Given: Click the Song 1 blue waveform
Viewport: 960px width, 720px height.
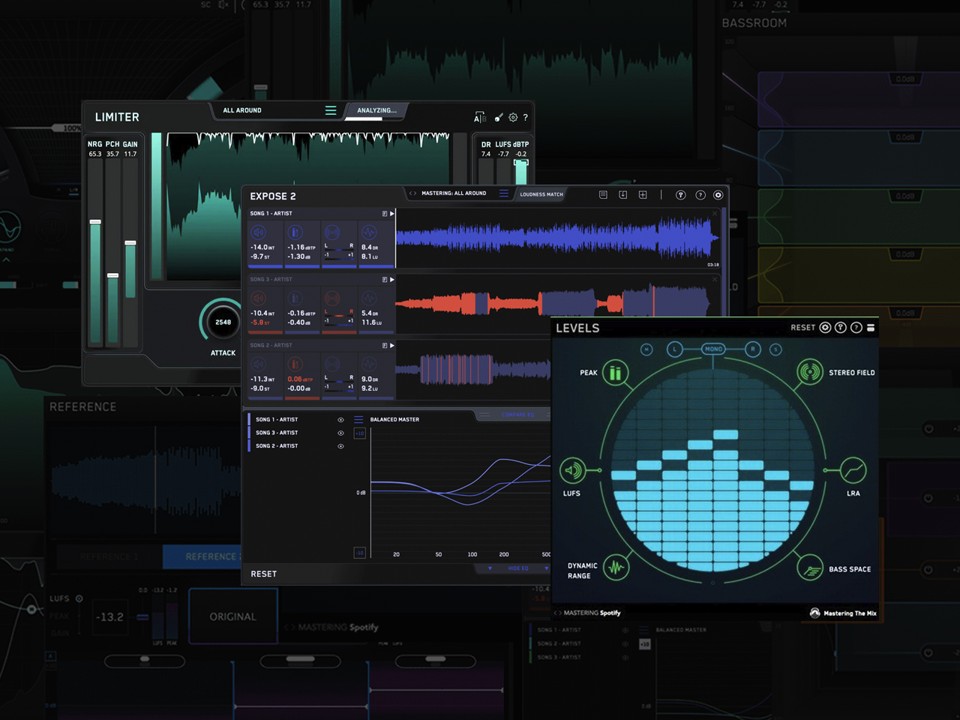Looking at the screenshot, I should point(557,238).
